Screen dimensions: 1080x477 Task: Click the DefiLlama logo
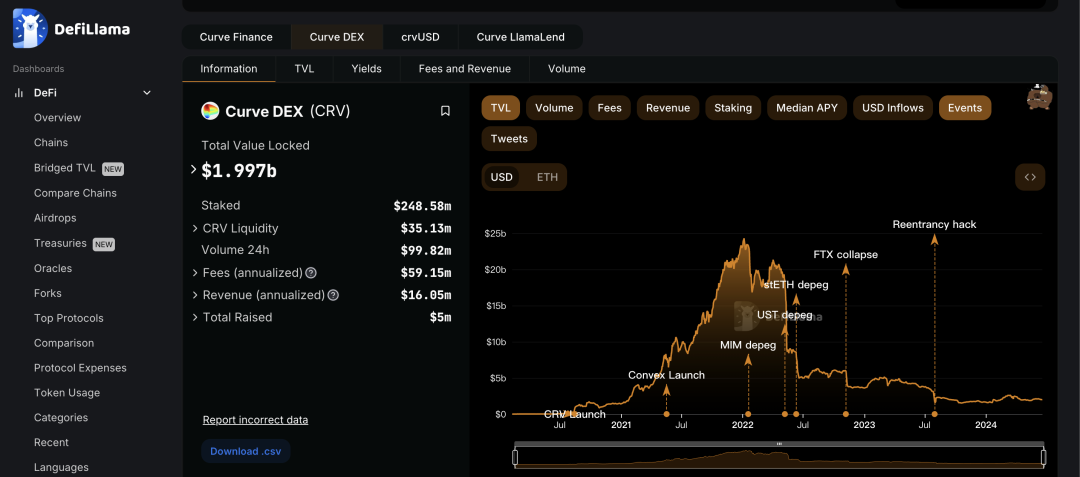click(x=71, y=29)
